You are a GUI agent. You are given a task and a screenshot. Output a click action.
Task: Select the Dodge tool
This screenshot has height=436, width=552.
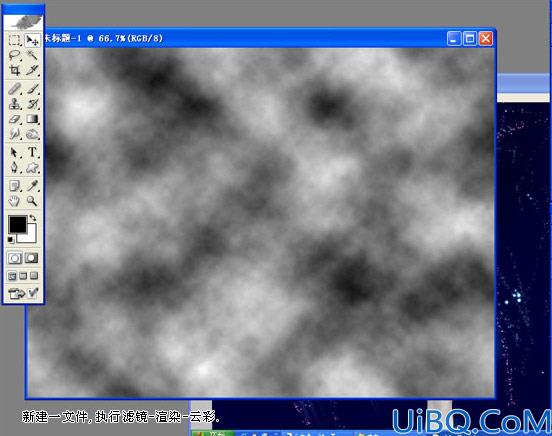[x=32, y=134]
